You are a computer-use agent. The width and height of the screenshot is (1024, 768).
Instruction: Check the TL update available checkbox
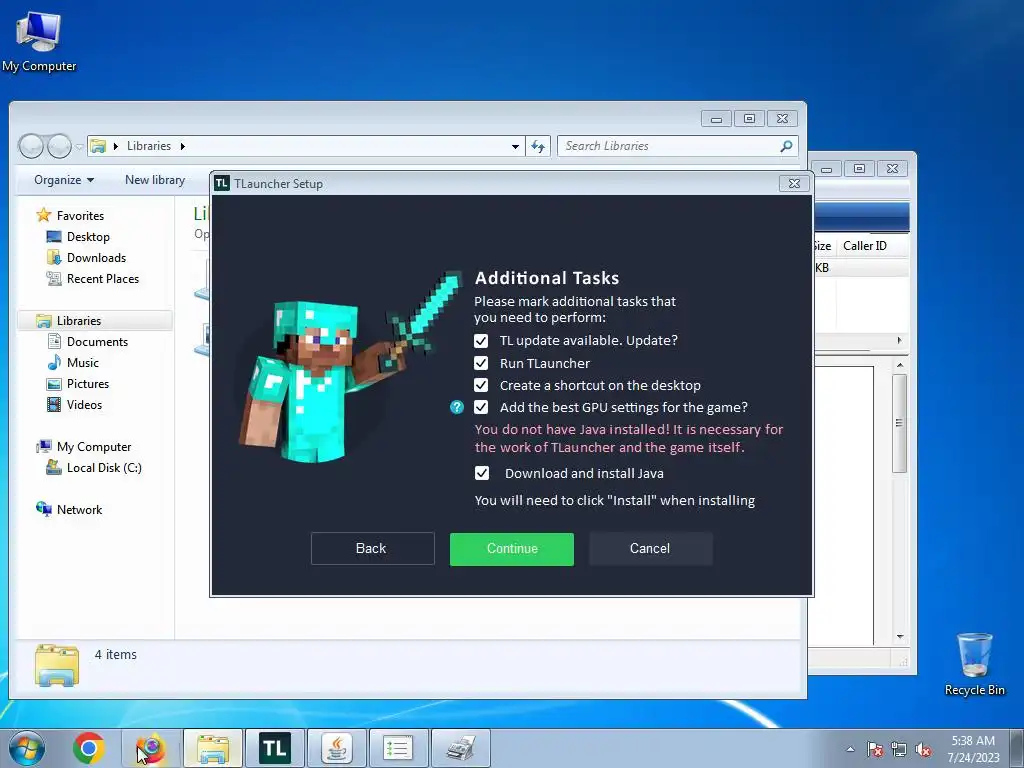(481, 341)
